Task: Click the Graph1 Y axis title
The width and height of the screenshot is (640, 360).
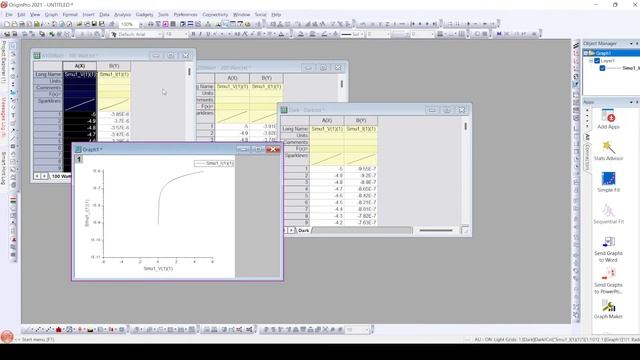Action: coord(87,213)
